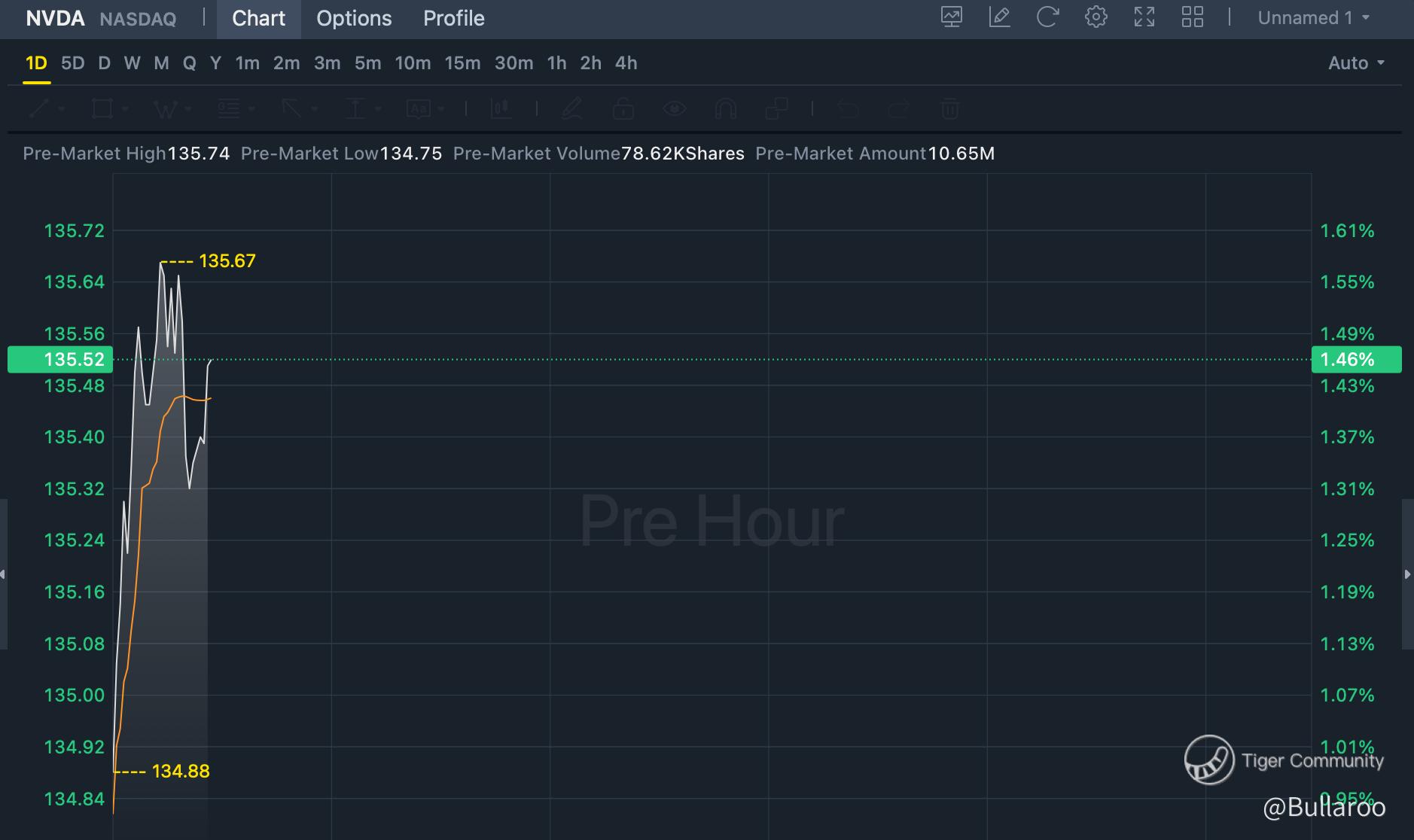The height and width of the screenshot is (840, 1414).
Task: Click the copy drawings icon
Action: pyautogui.click(x=776, y=109)
